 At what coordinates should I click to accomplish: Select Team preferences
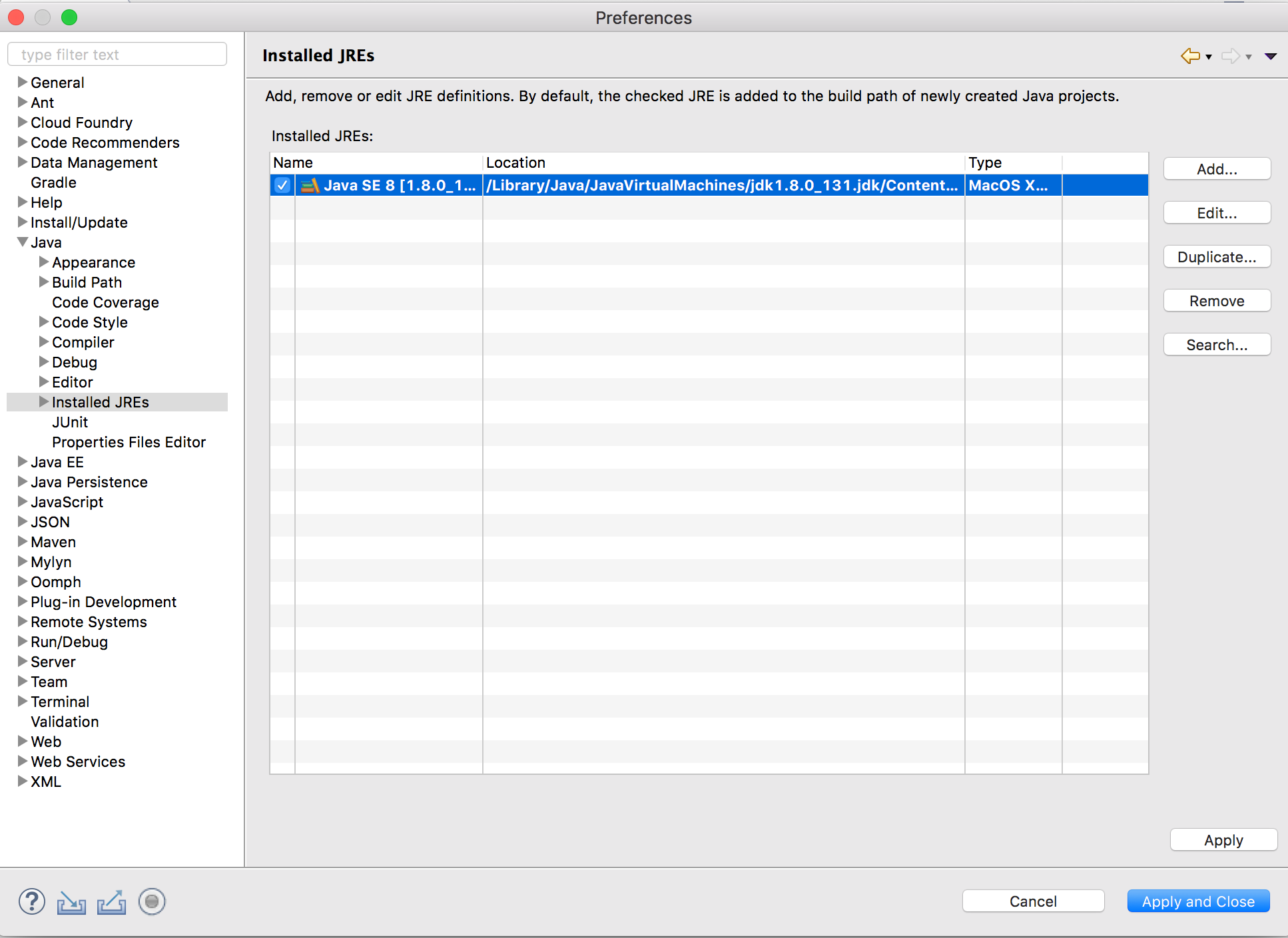[49, 682]
